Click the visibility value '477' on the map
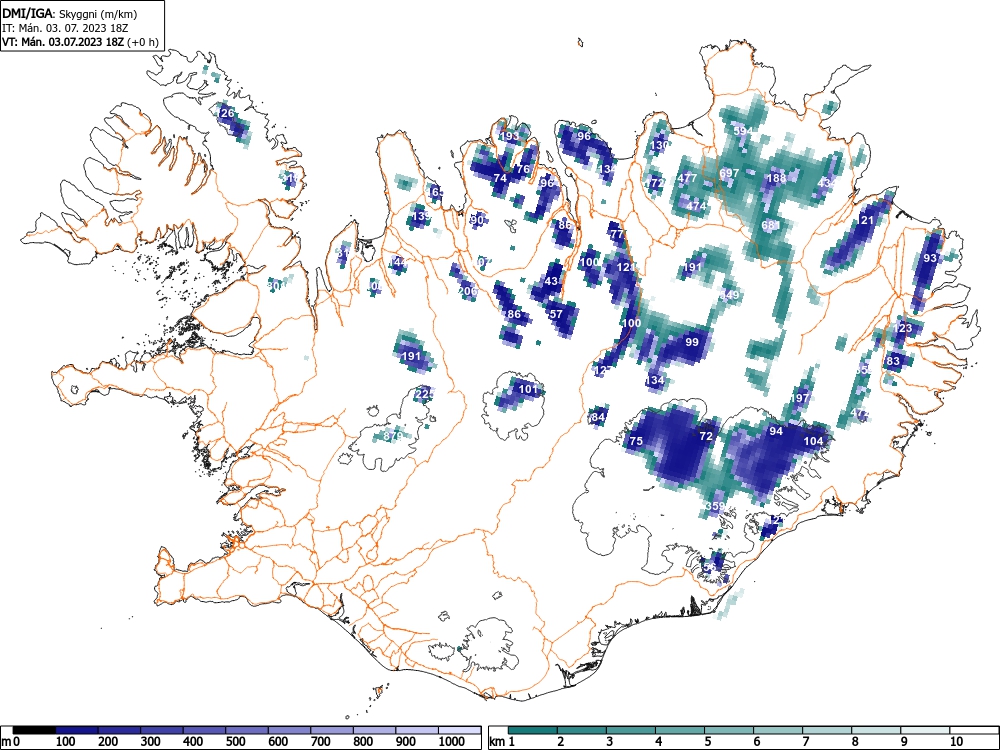Screen dimensions: 1000x750 688,178
